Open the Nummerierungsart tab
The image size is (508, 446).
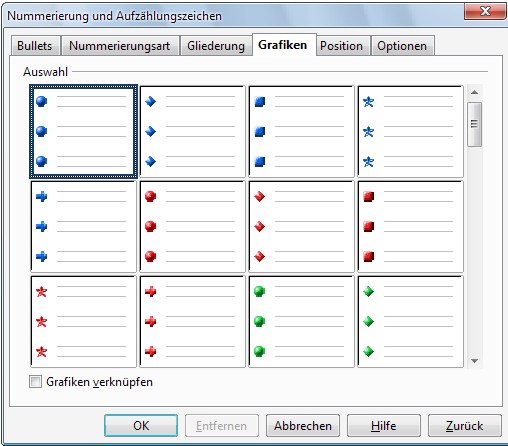click(120, 46)
